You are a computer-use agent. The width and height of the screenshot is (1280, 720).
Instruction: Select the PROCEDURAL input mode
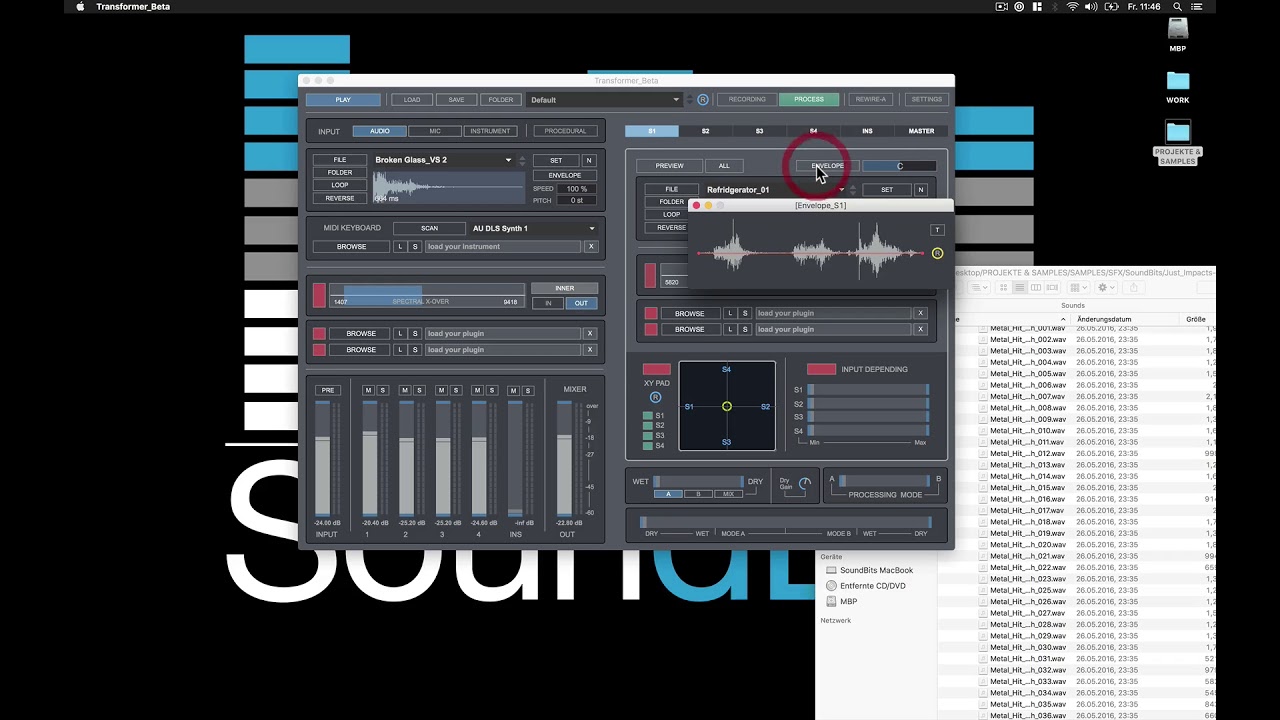(x=565, y=131)
